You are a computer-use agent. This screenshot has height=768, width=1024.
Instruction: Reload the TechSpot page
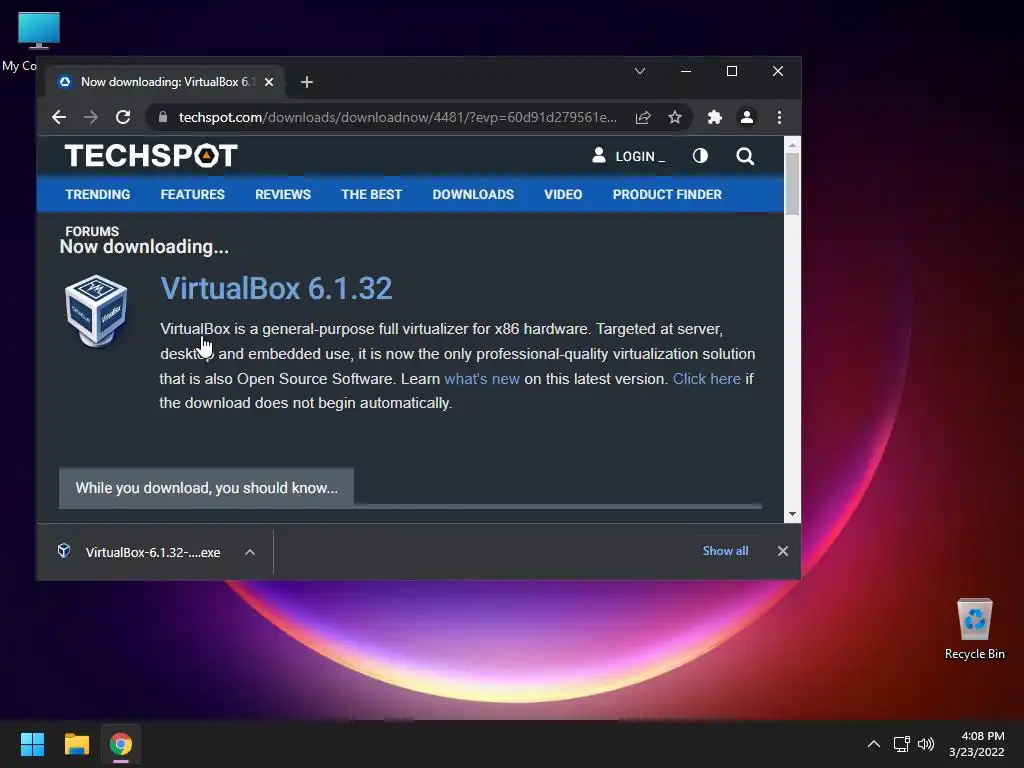coord(123,118)
